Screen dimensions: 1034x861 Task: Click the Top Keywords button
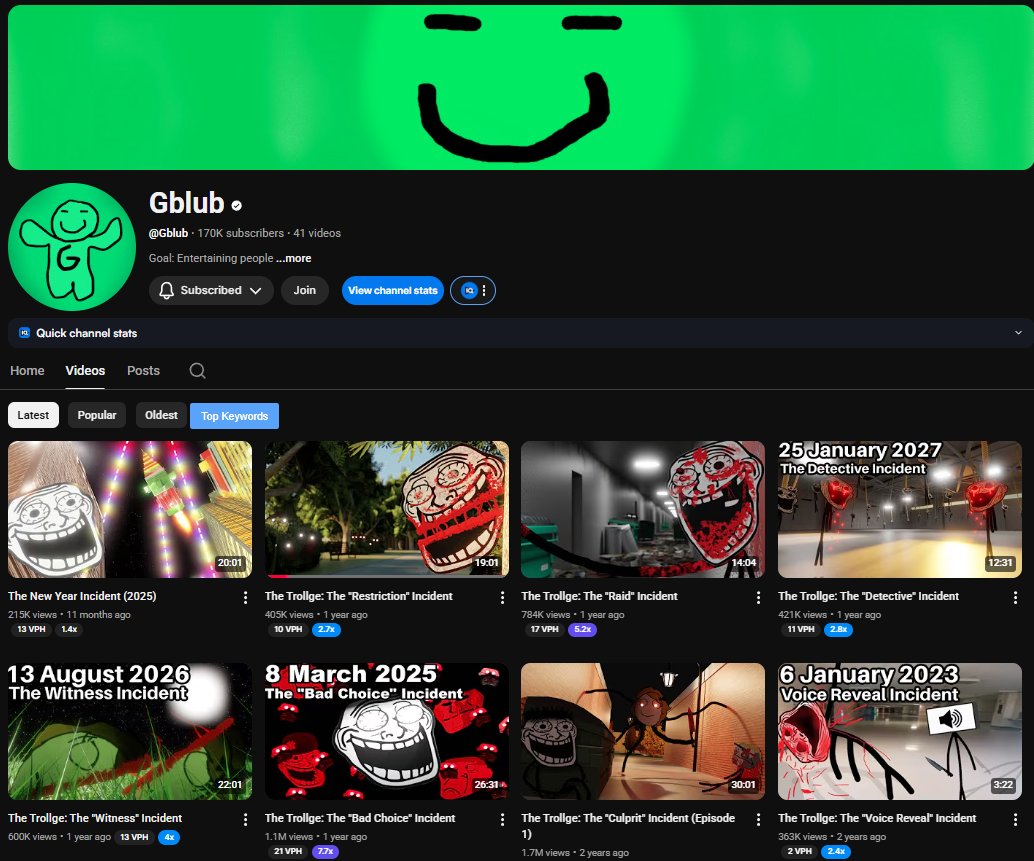[x=234, y=416]
